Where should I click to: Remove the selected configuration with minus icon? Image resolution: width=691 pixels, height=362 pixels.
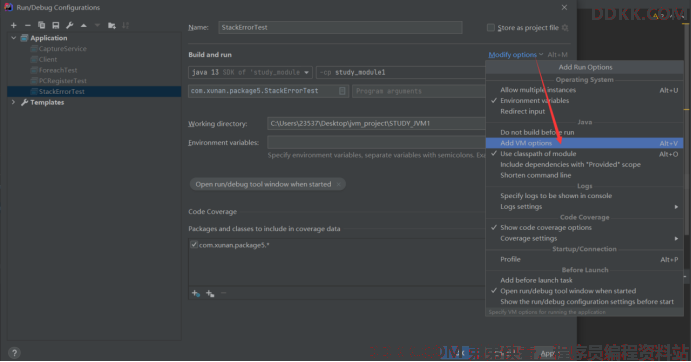[27, 26]
